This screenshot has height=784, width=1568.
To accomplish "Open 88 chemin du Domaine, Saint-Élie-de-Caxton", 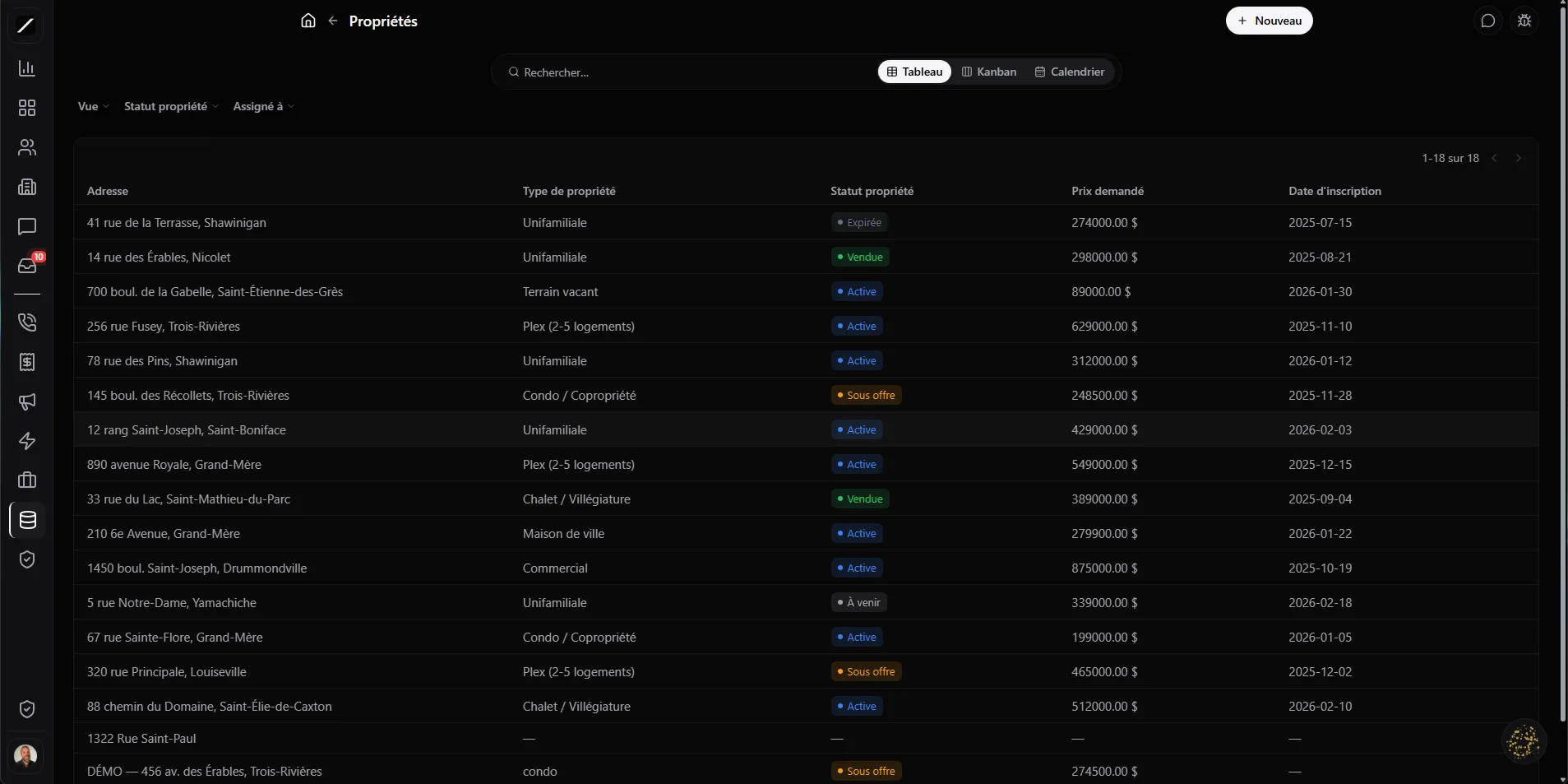I will point(806,706).
